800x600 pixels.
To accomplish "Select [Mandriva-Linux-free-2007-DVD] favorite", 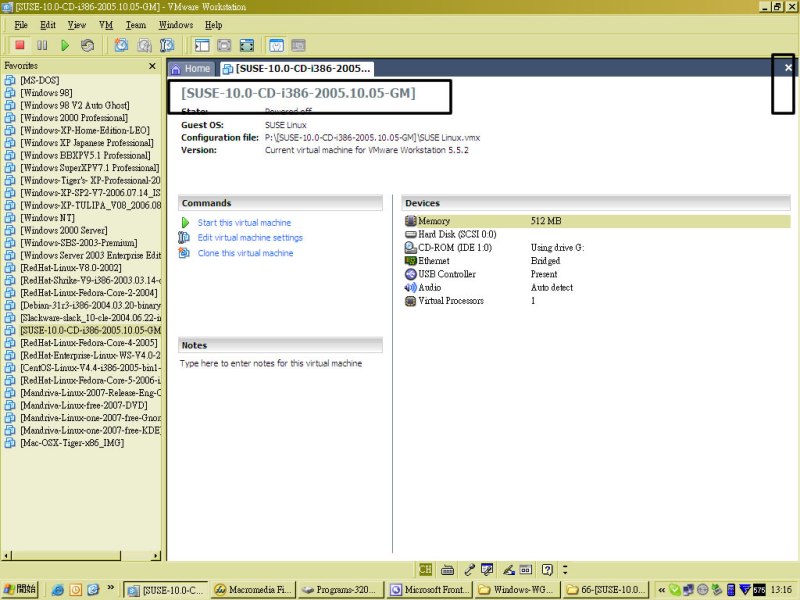I will [84, 405].
